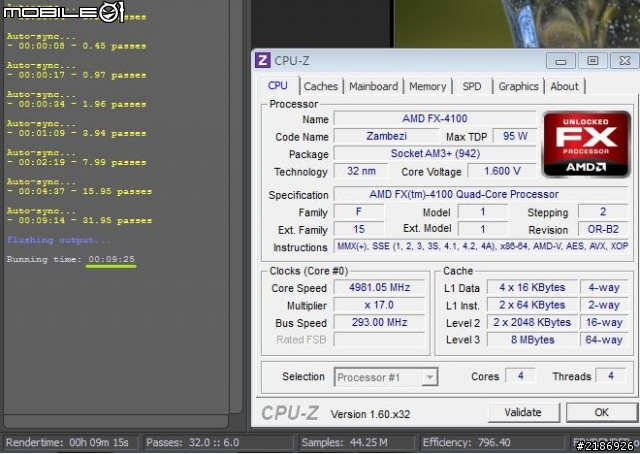Image resolution: width=640 pixels, height=454 pixels.
Task: Click the 16-way Level 2 associativity value
Action: [604, 323]
